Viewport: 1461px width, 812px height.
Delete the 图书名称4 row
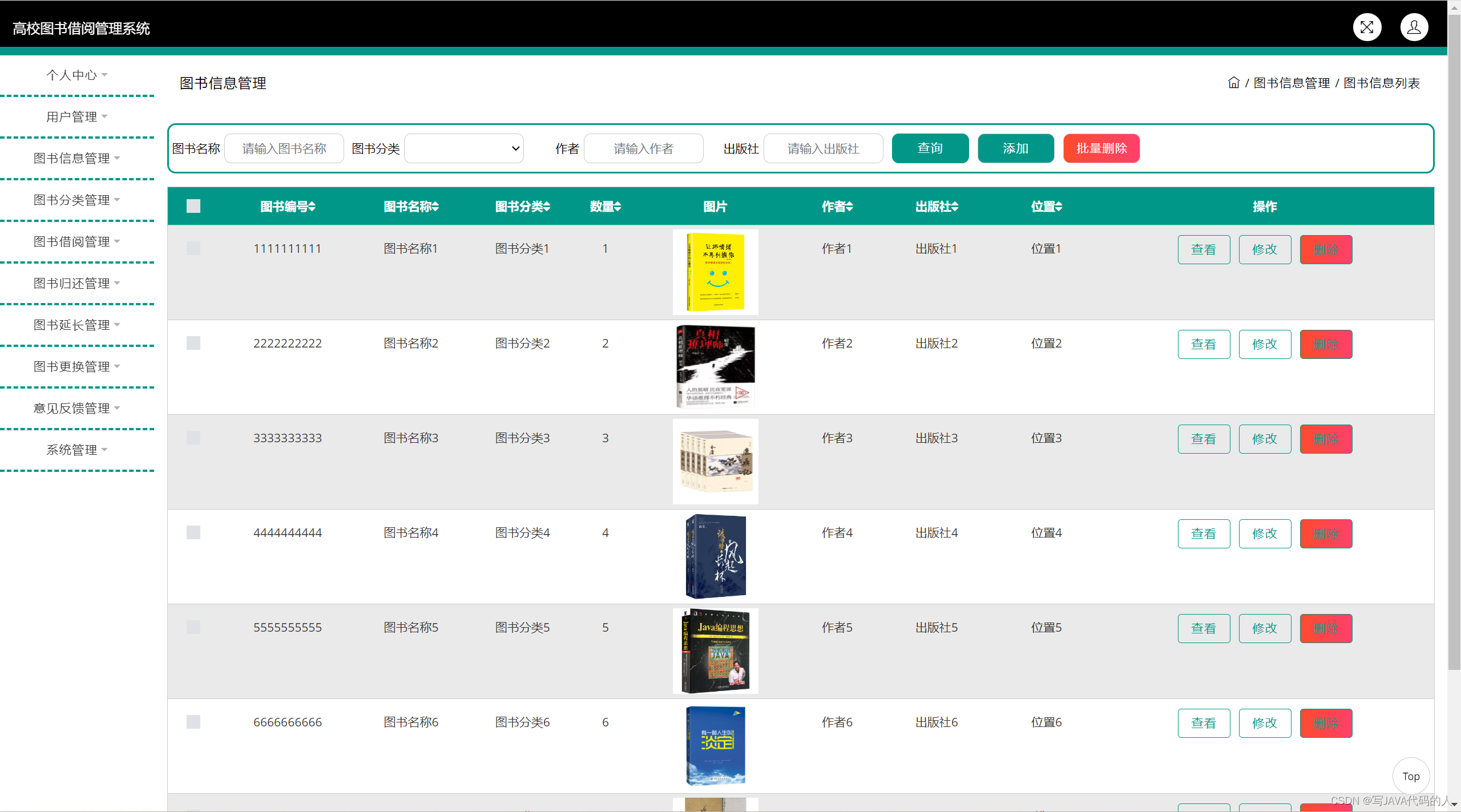point(1326,534)
